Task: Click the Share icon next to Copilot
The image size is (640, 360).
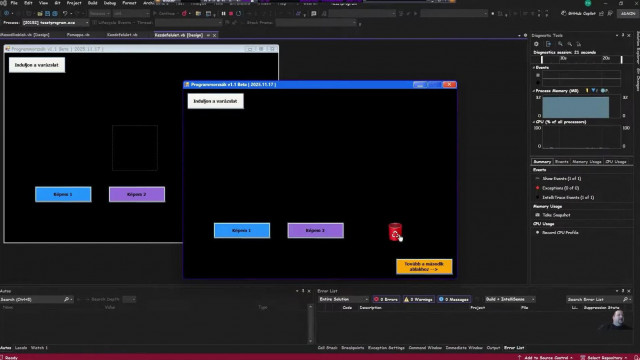Action: click(601, 13)
